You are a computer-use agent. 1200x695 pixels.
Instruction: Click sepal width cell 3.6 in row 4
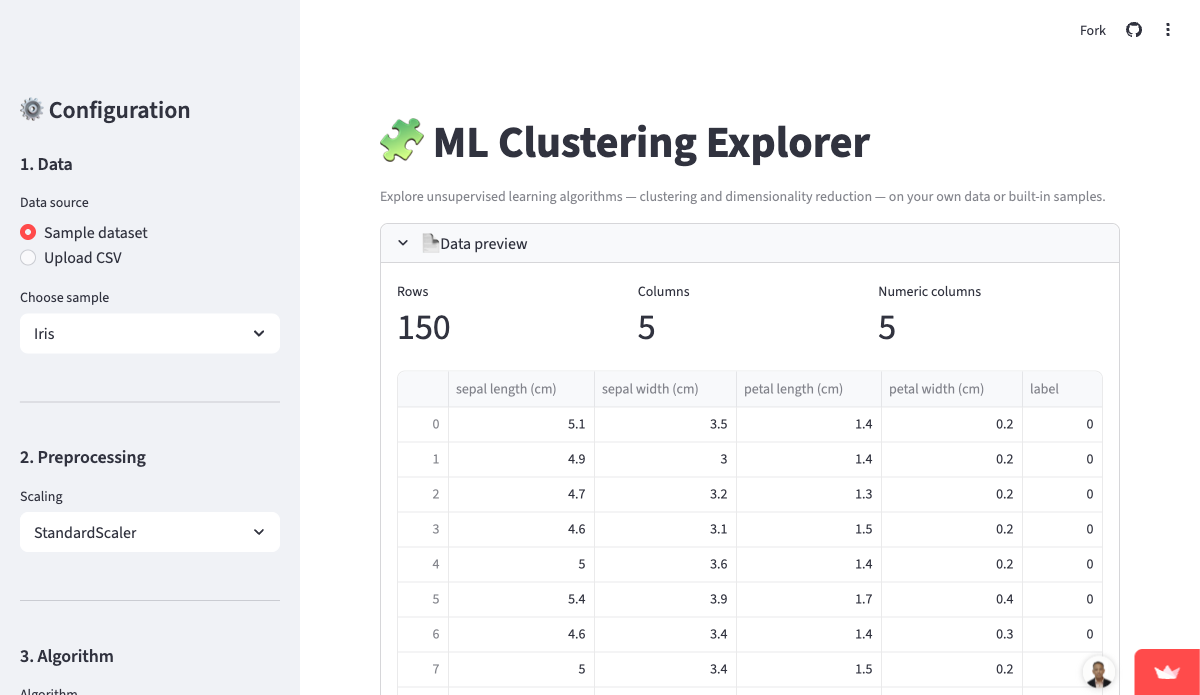pyautogui.click(x=665, y=564)
